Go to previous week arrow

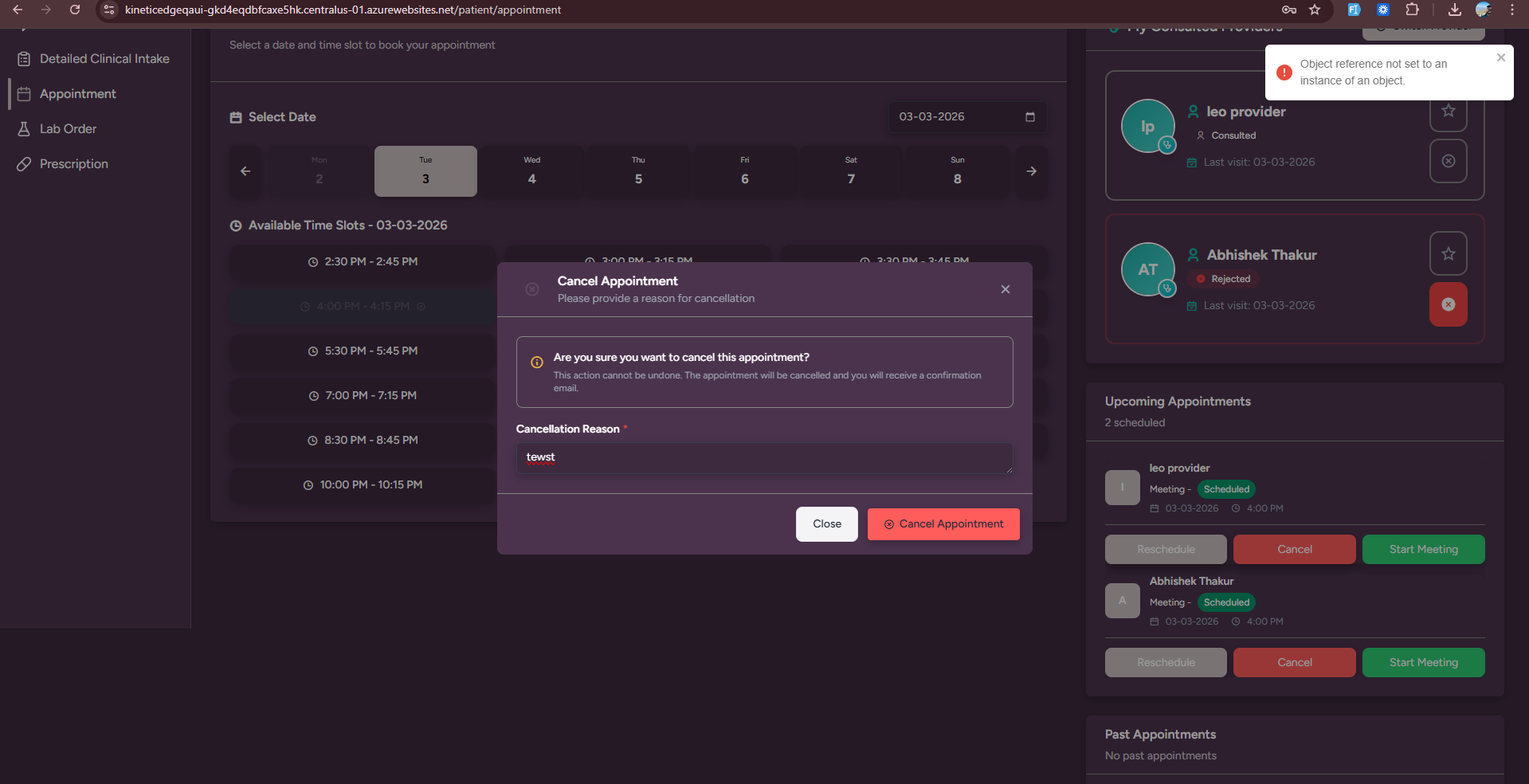[245, 171]
